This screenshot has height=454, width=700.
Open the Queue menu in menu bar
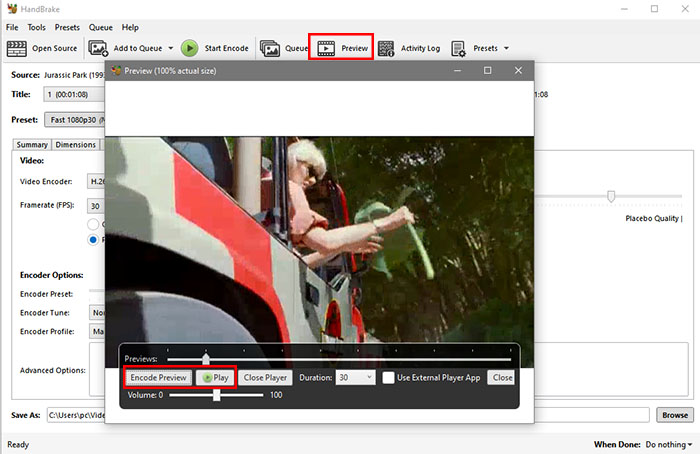(100, 28)
